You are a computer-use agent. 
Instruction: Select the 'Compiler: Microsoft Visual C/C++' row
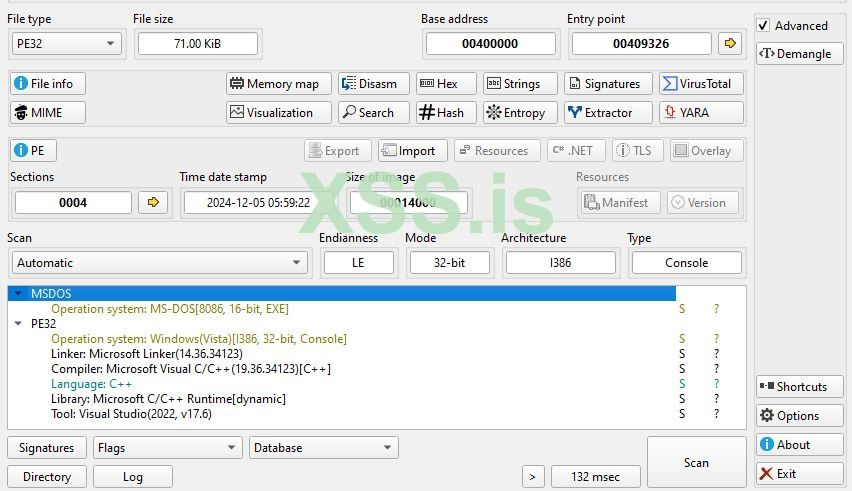pos(191,369)
